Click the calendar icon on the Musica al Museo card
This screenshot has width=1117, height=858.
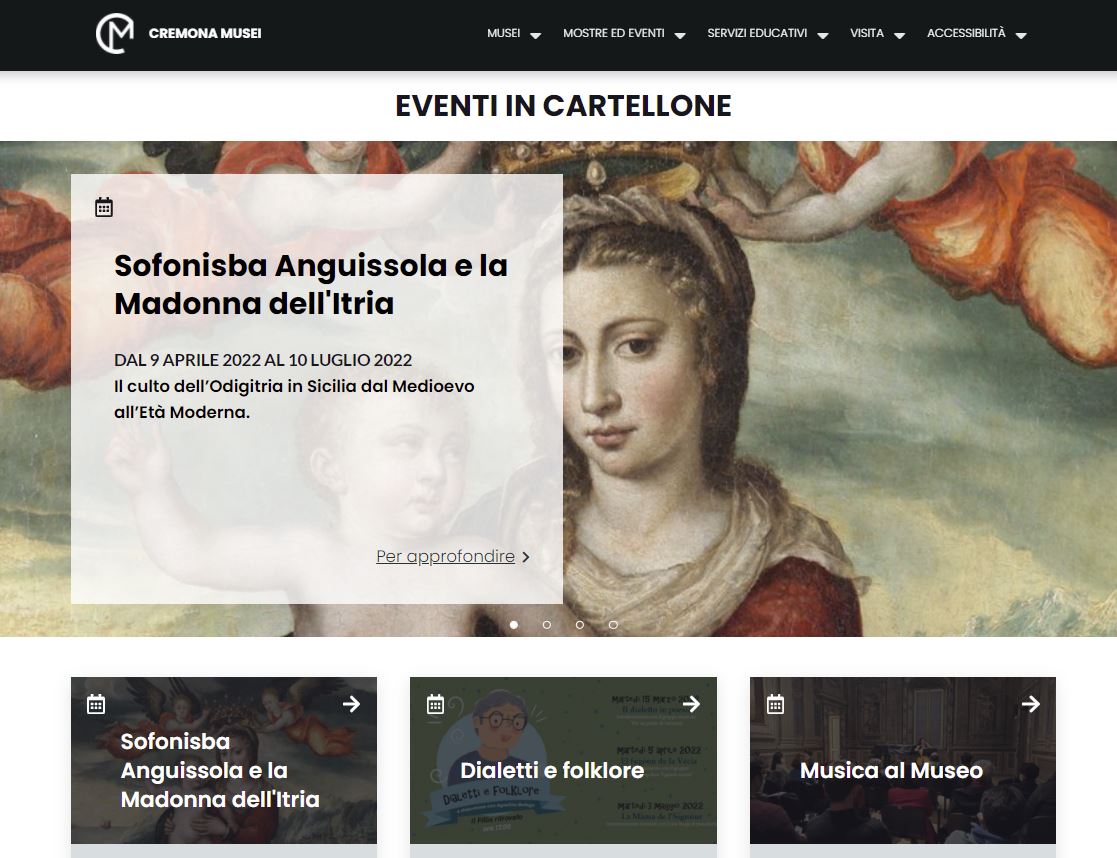click(776, 704)
